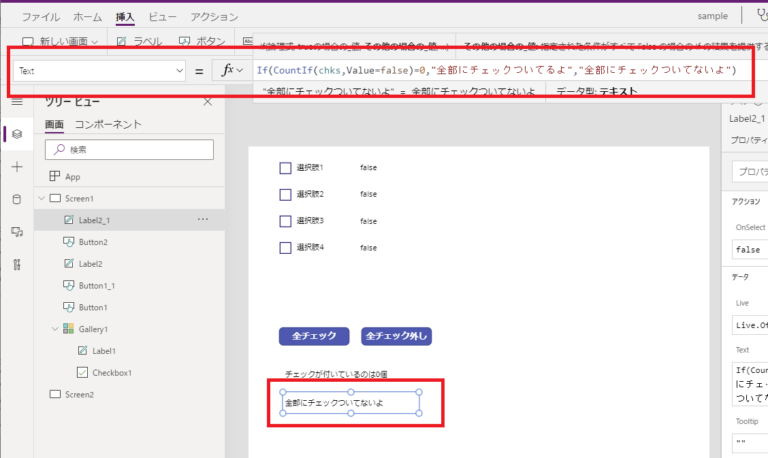Click the Gallery1 grid icon
The image size is (768, 458).
click(69, 329)
